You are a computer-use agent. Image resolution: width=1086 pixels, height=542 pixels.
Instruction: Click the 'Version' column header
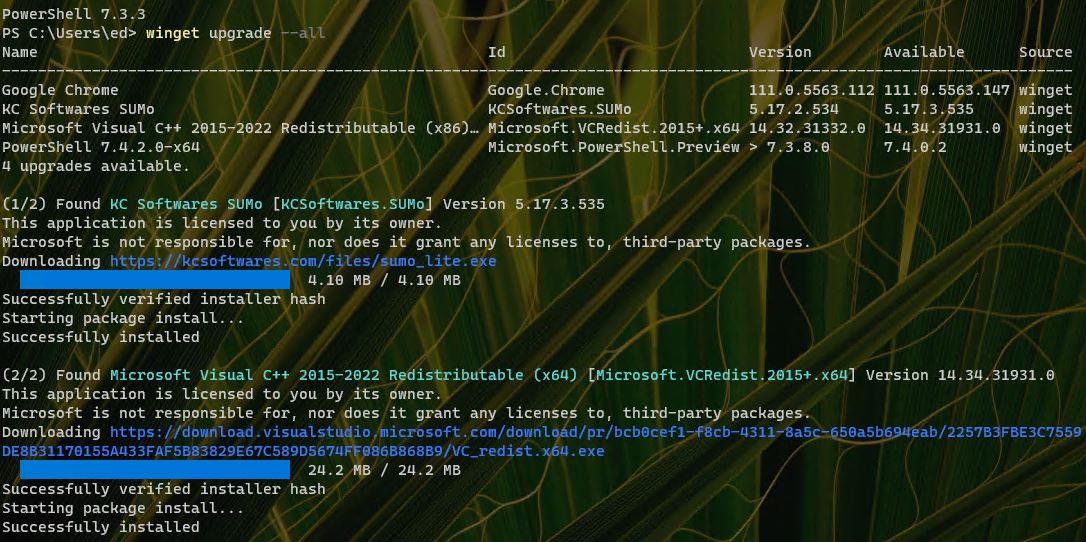point(780,52)
